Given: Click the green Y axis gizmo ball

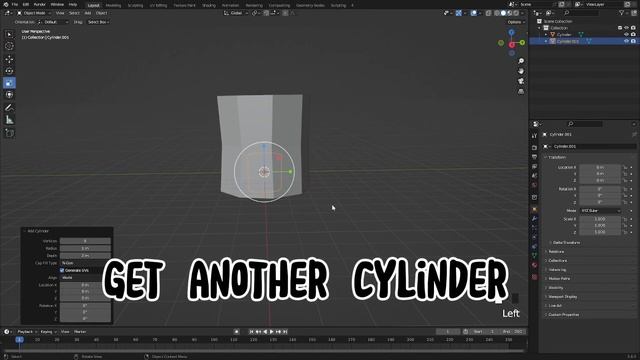Looking at the screenshot, I should (522, 42).
